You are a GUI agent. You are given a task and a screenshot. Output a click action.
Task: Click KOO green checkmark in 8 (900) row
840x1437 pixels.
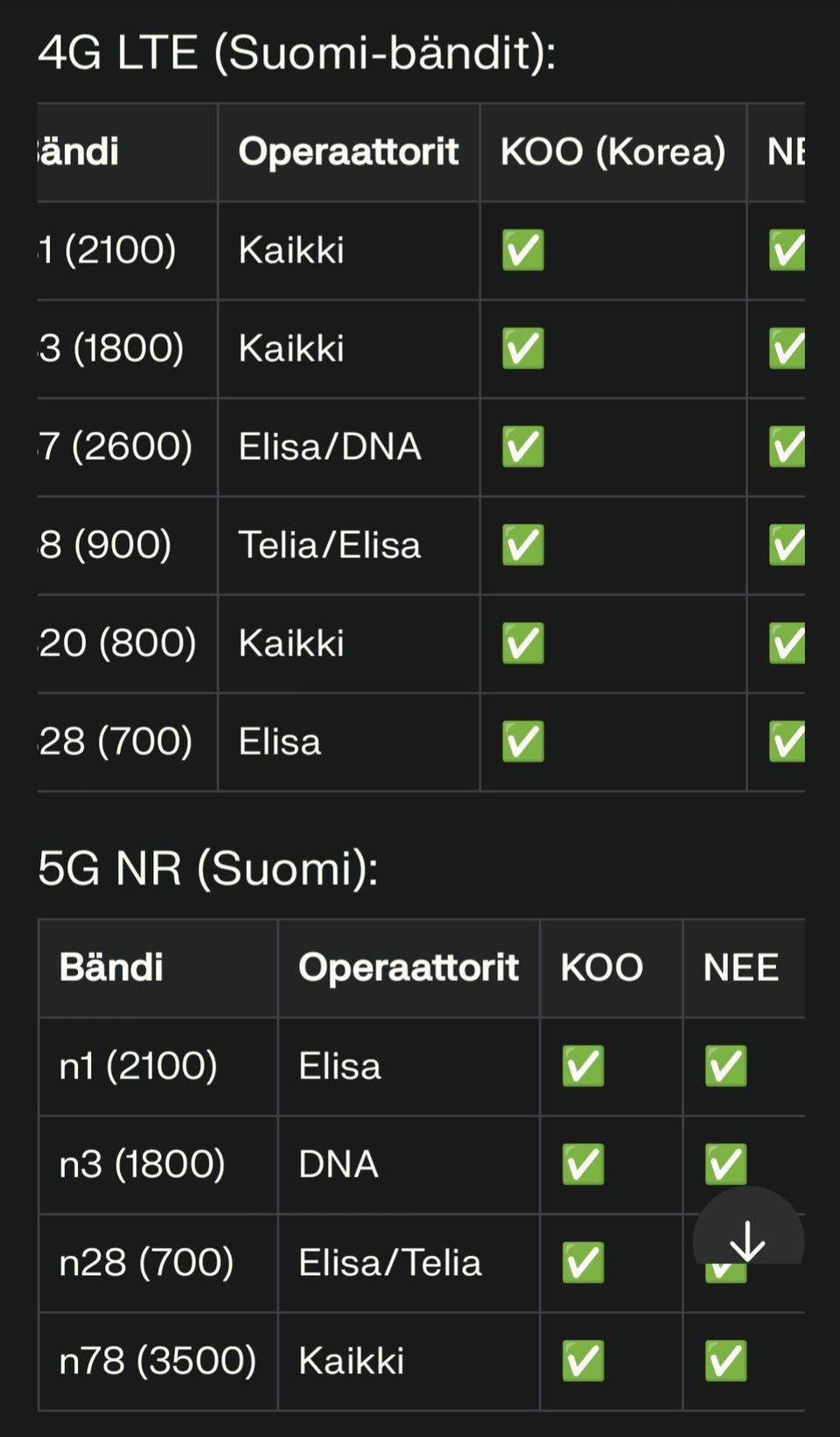[x=523, y=544]
